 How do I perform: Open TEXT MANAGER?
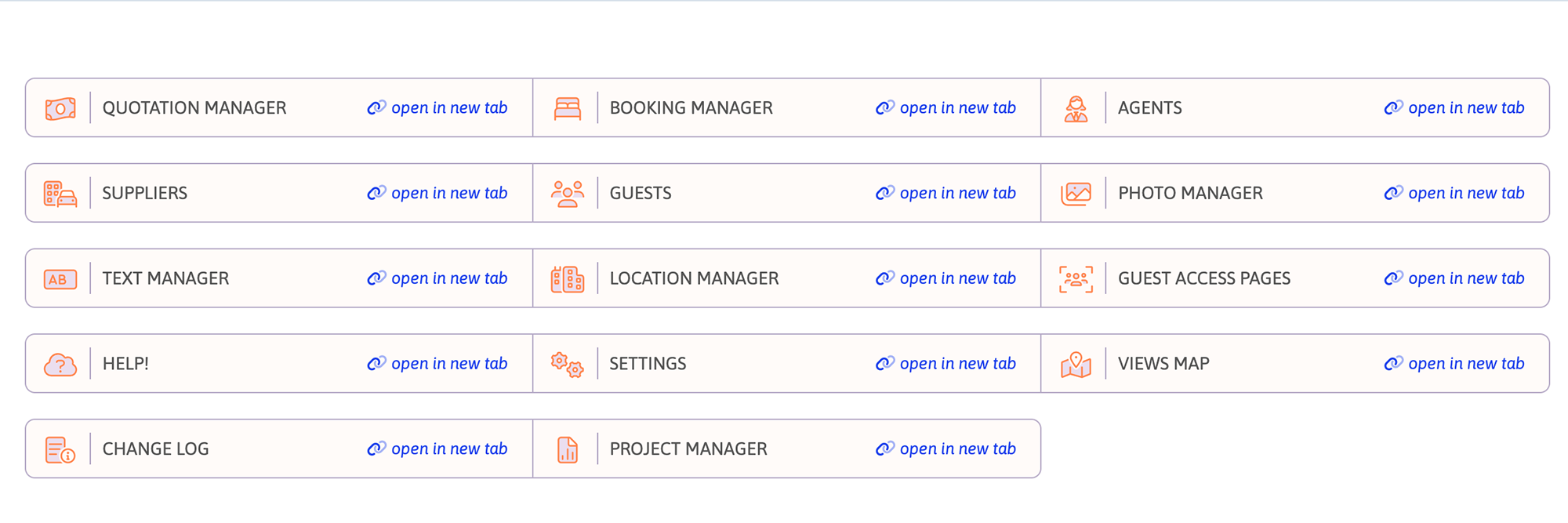[x=165, y=279]
